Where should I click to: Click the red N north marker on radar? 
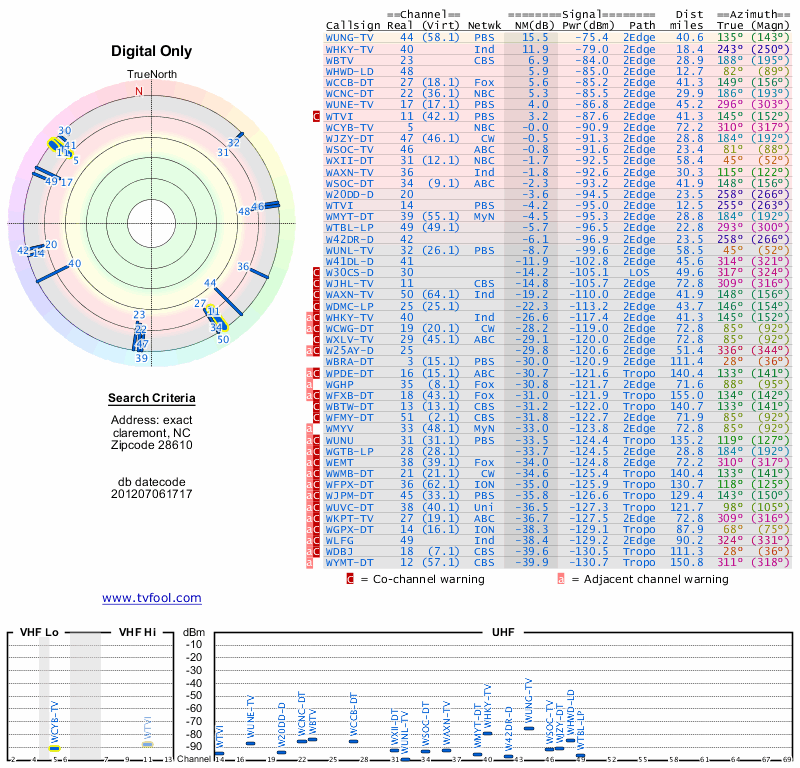(x=139, y=91)
